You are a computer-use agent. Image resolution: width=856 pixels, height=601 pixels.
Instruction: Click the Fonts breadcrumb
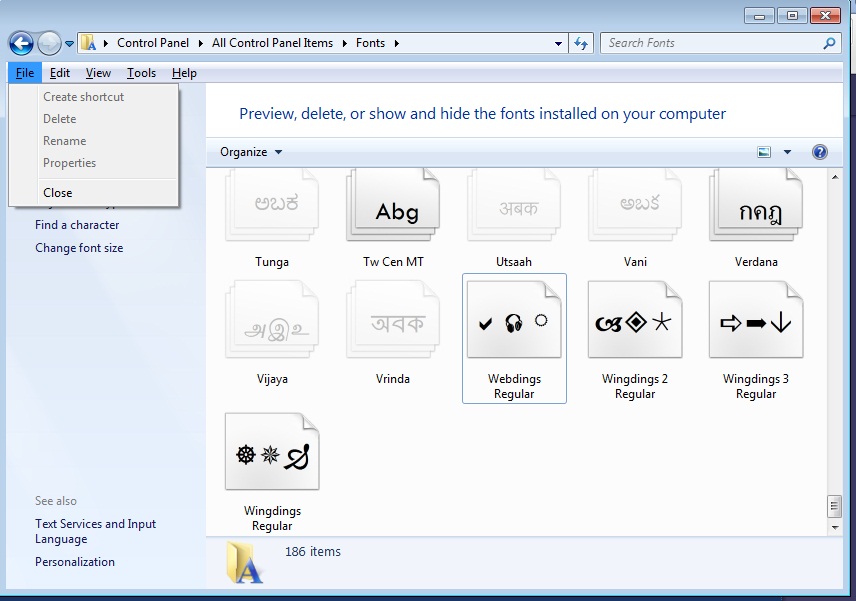370,43
